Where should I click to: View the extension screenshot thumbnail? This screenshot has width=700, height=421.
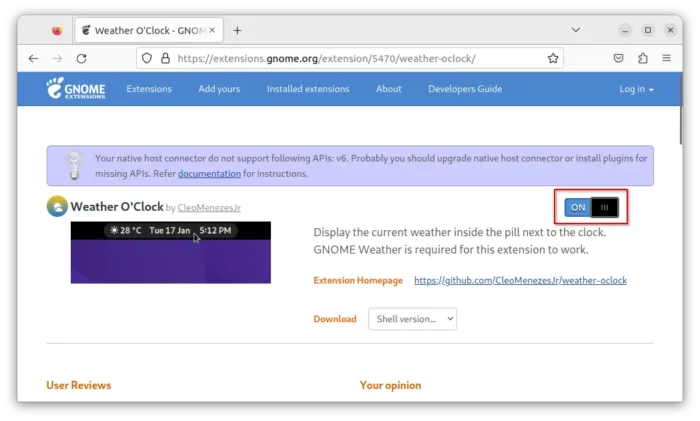[171, 252]
